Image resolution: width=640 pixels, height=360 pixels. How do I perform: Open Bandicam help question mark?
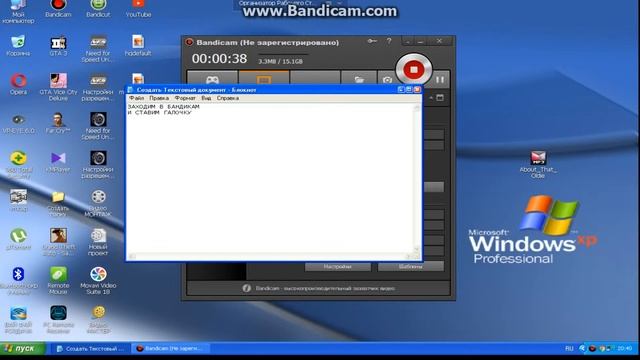389,41
